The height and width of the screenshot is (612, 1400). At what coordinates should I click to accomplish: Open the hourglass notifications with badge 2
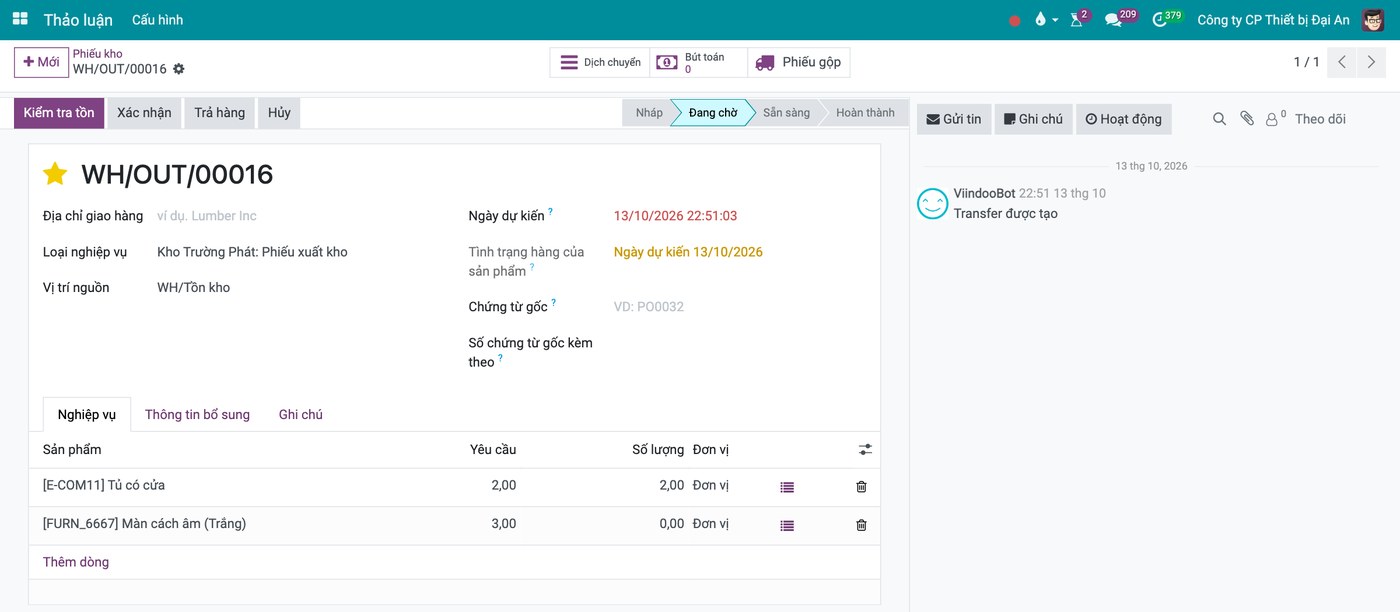pyautogui.click(x=1078, y=19)
